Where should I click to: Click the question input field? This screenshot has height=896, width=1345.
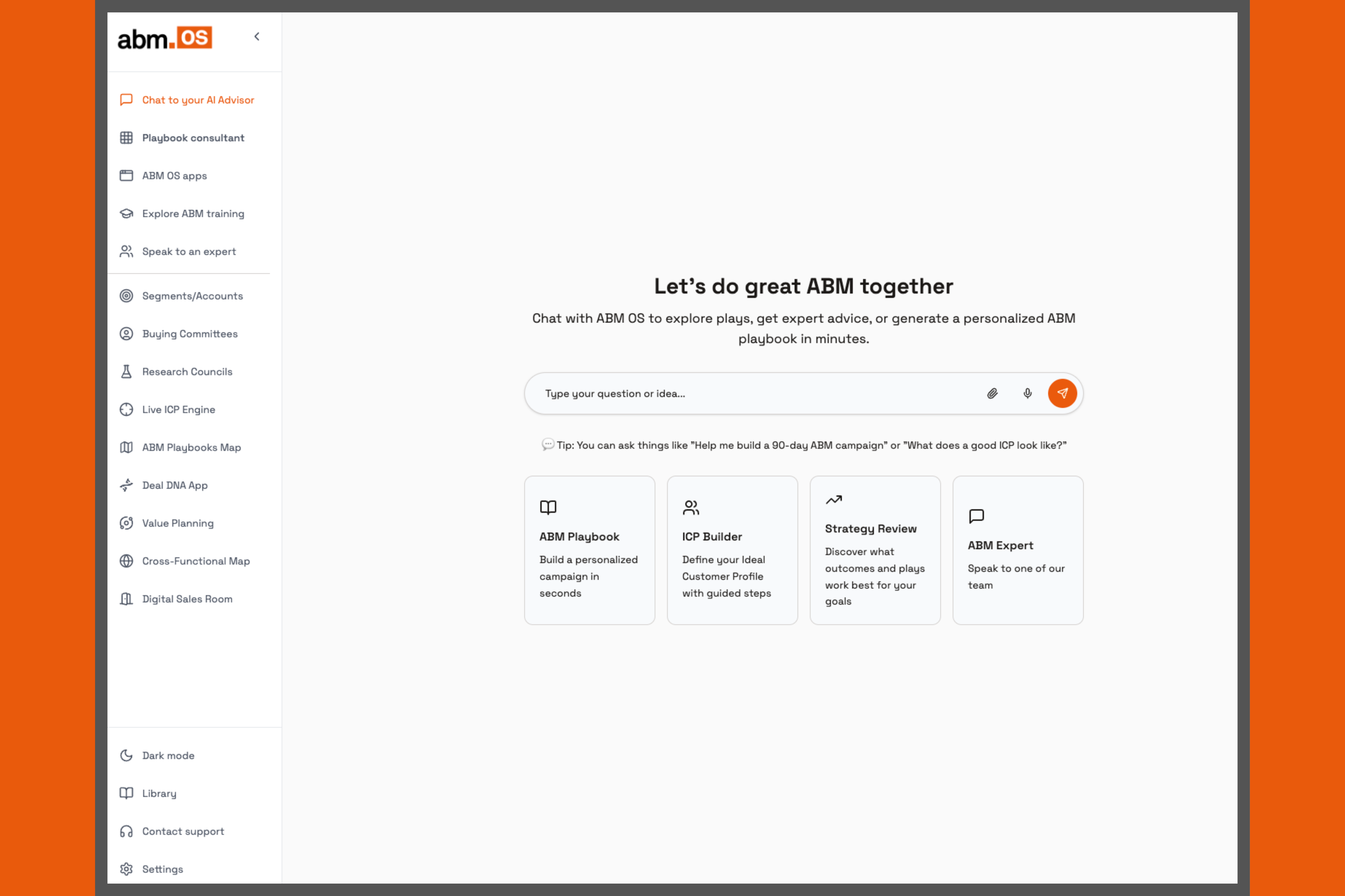click(x=743, y=393)
